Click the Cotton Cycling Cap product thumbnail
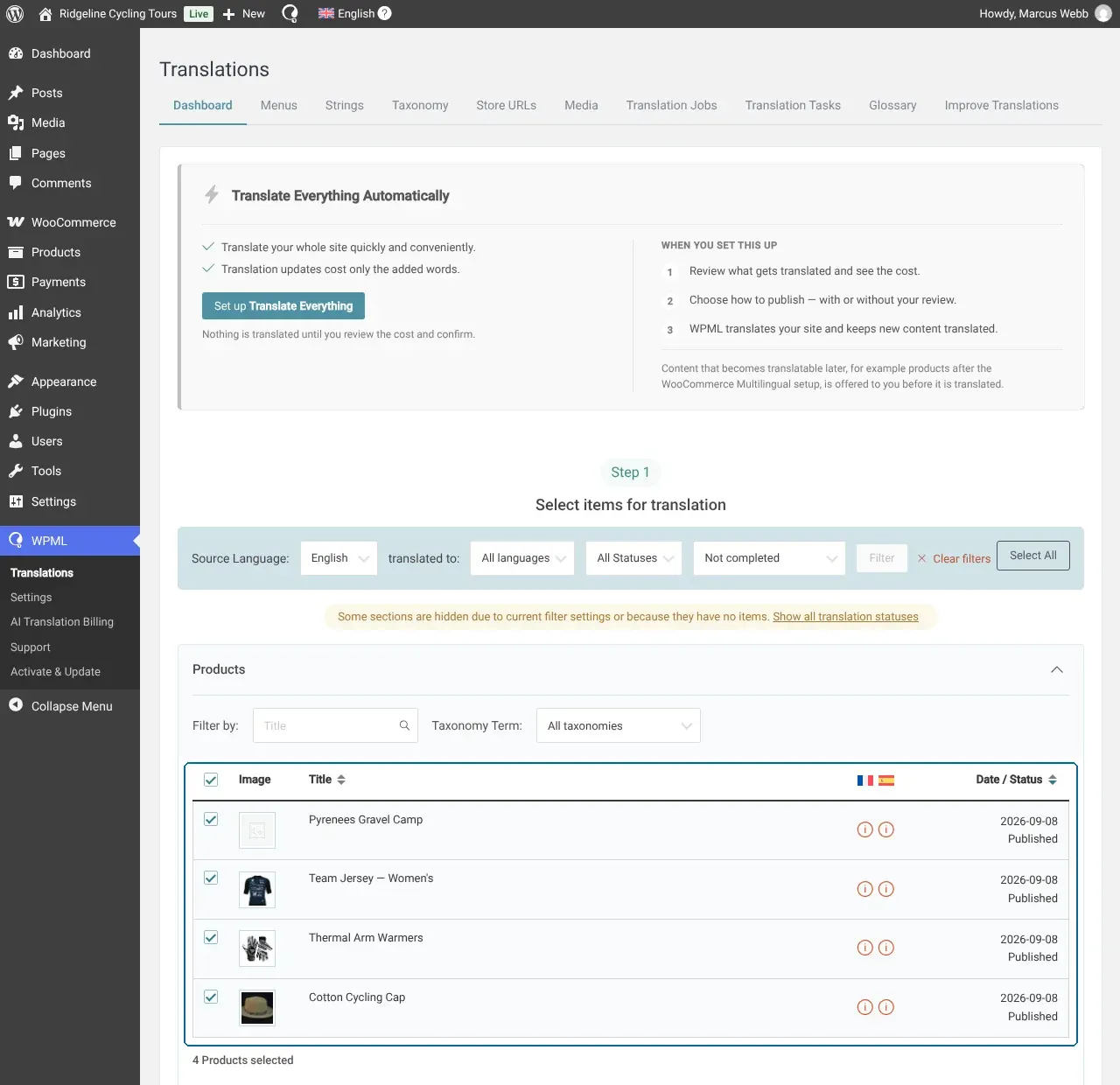This screenshot has height=1085, width=1120. tap(257, 1008)
